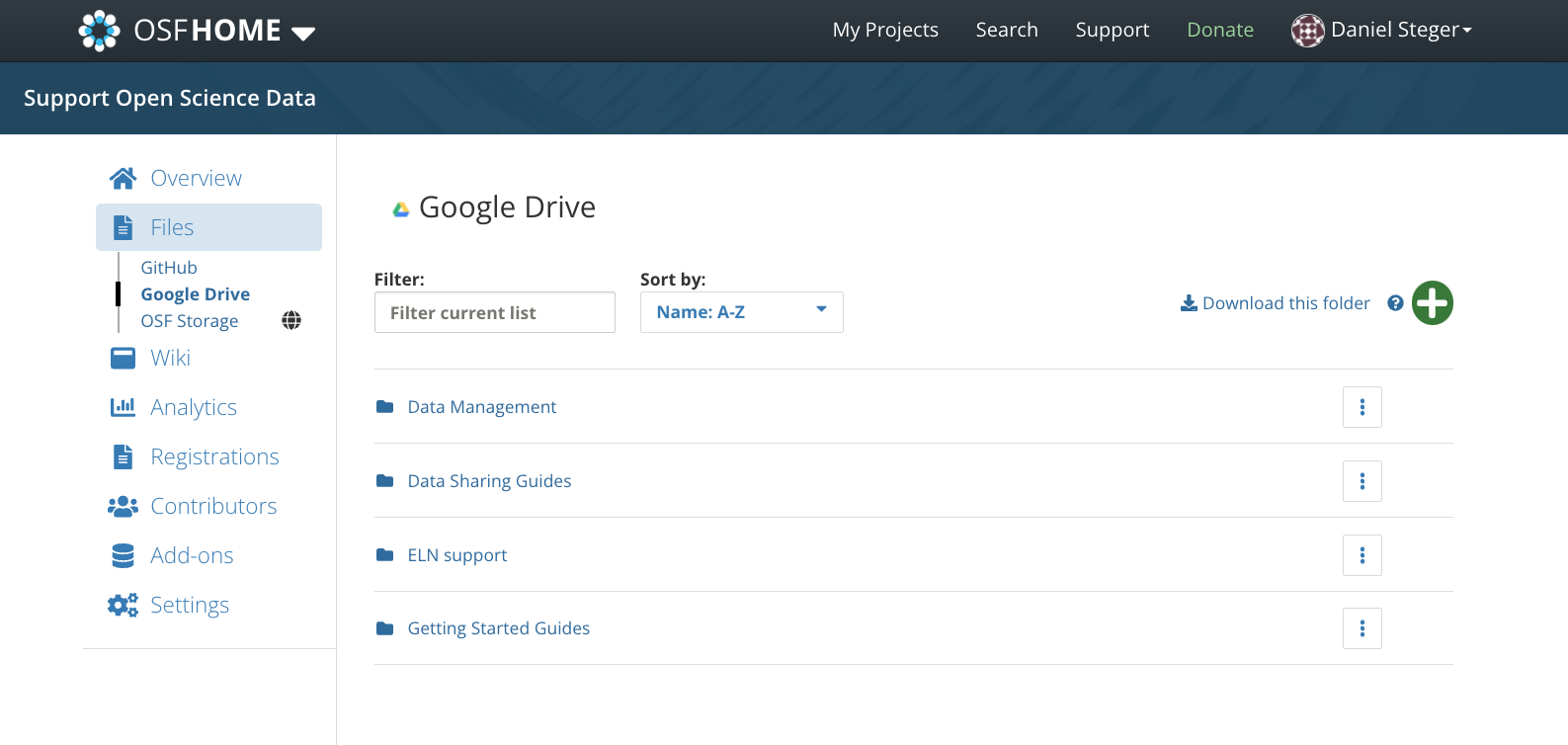Open options menu for Getting Started Guides
The width and height of the screenshot is (1568, 745).
tap(1362, 628)
